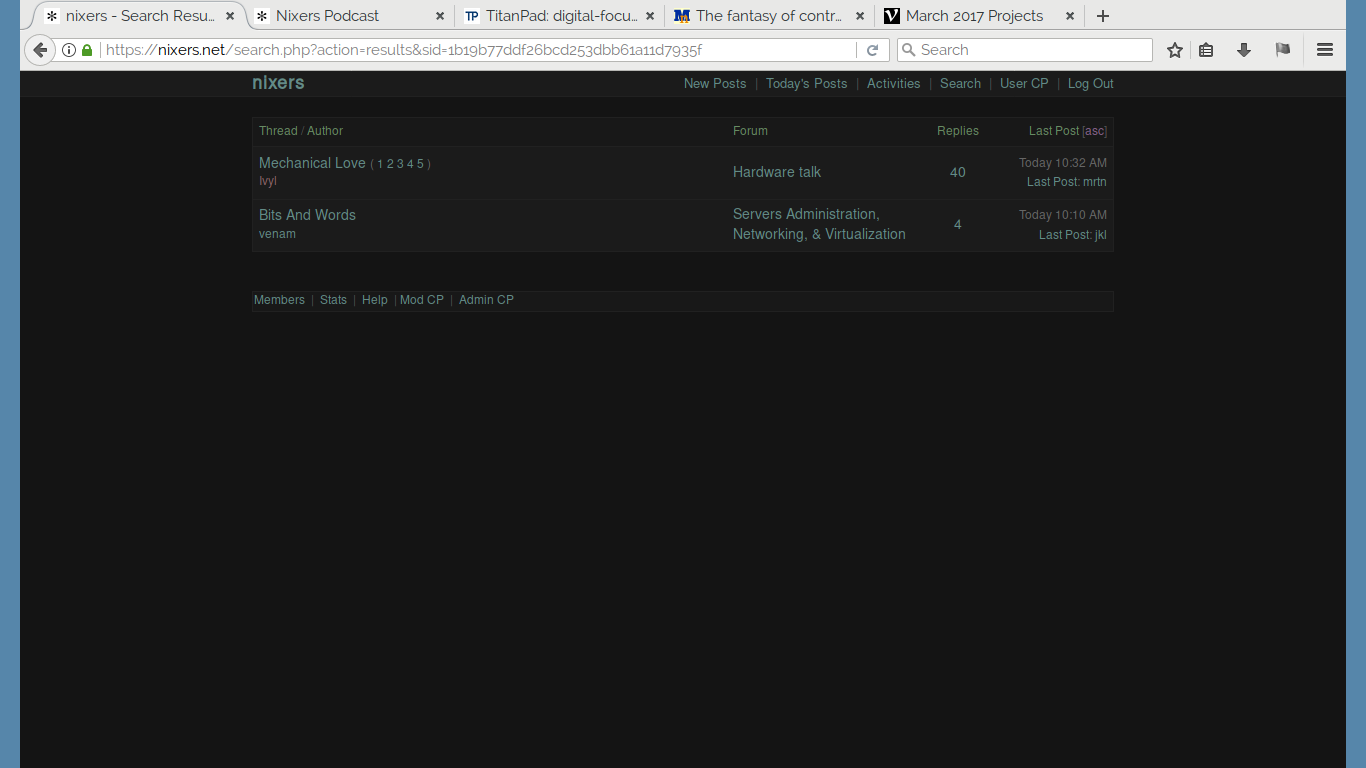Open the hamburger browser menu
This screenshot has width=1366, height=768.
pyautogui.click(x=1325, y=50)
